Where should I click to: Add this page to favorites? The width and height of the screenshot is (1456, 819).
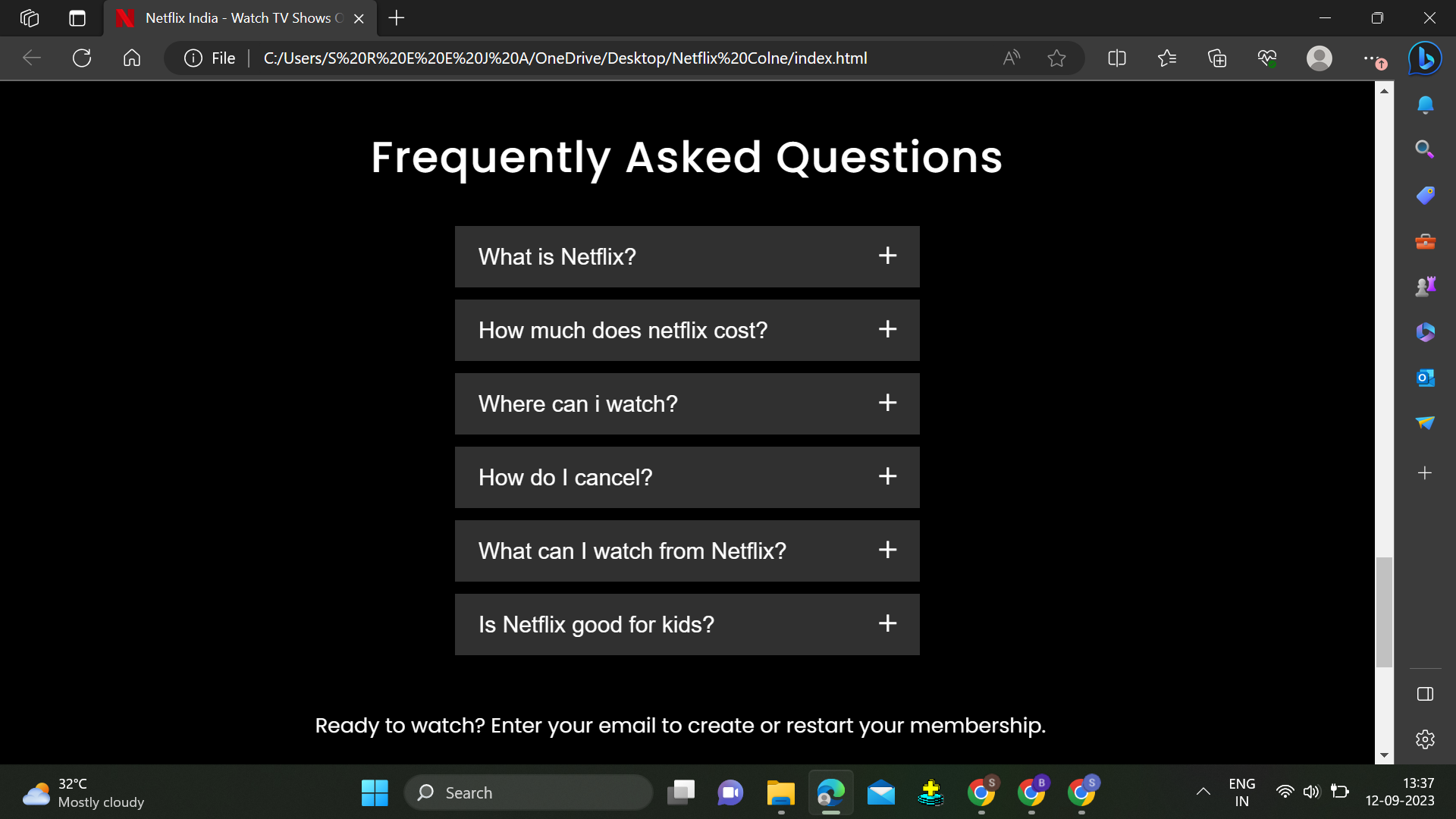point(1056,58)
